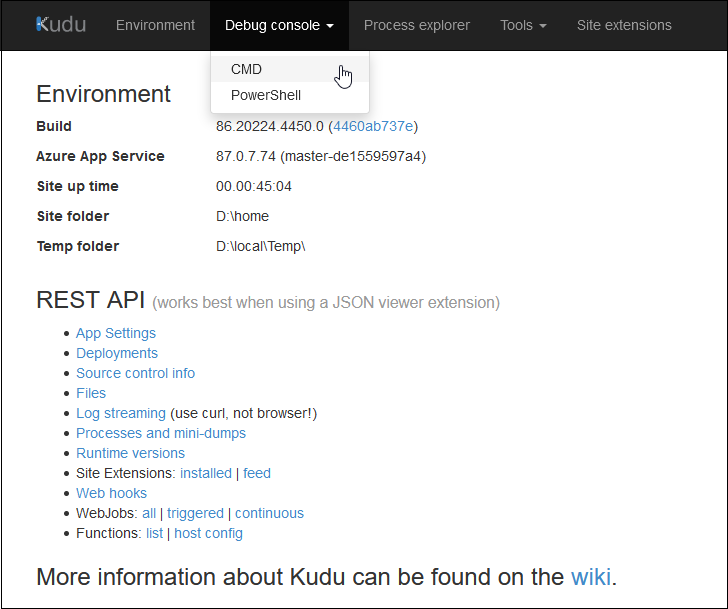The width and height of the screenshot is (728, 609).
Task: Click the Kudu logo
Action: coord(61,25)
